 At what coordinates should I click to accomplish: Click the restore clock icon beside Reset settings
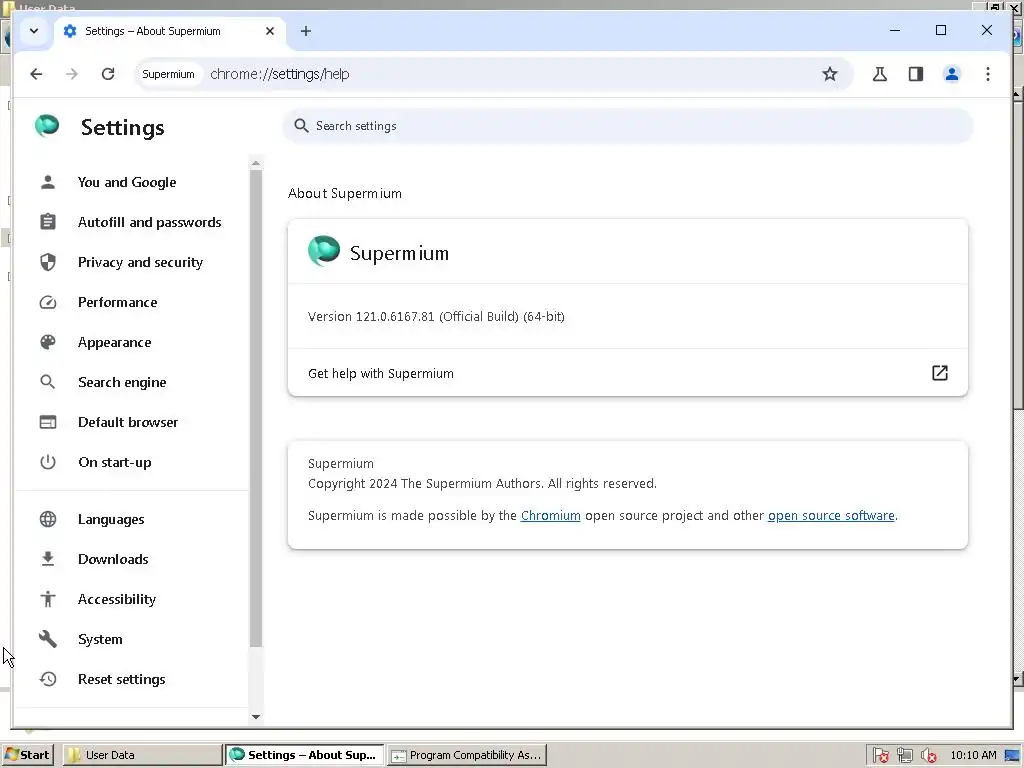[x=48, y=679]
